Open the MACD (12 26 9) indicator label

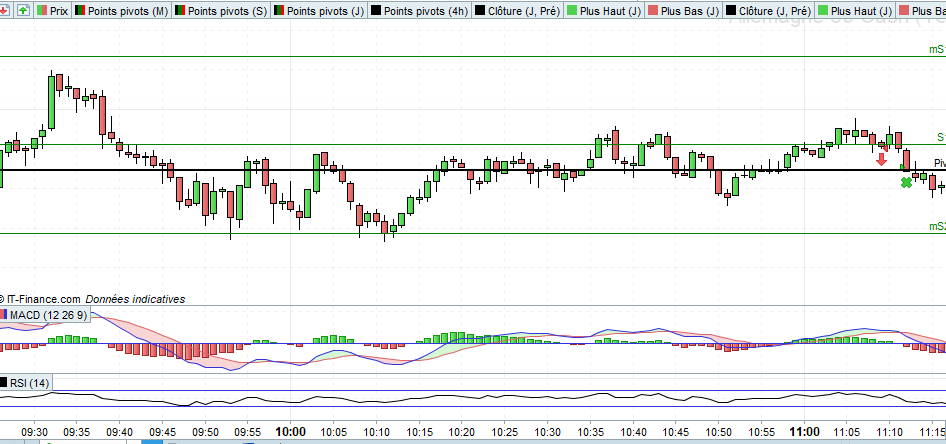pyautogui.click(x=48, y=315)
